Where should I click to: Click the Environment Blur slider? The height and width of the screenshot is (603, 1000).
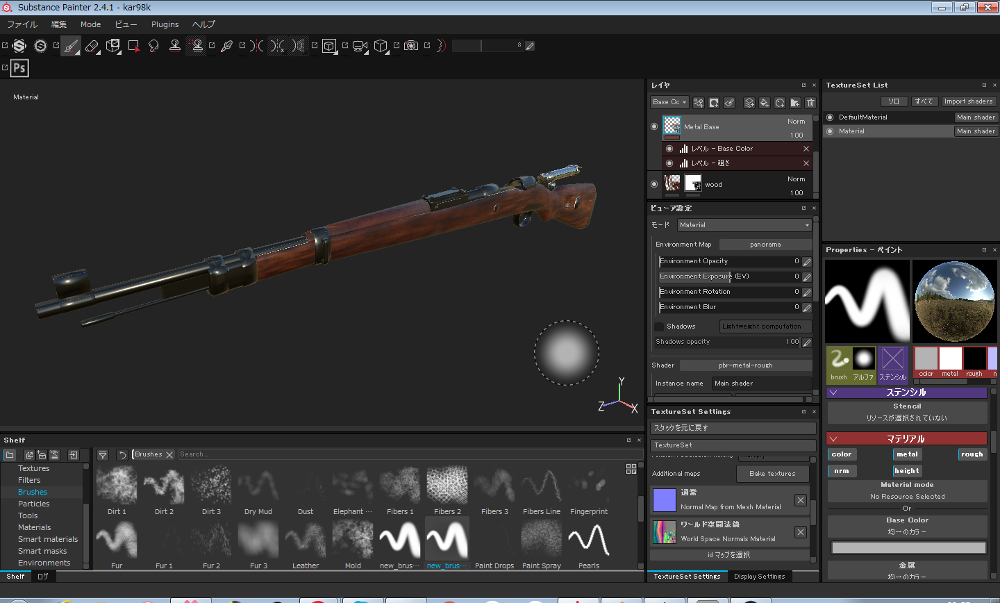pyautogui.click(x=729, y=307)
